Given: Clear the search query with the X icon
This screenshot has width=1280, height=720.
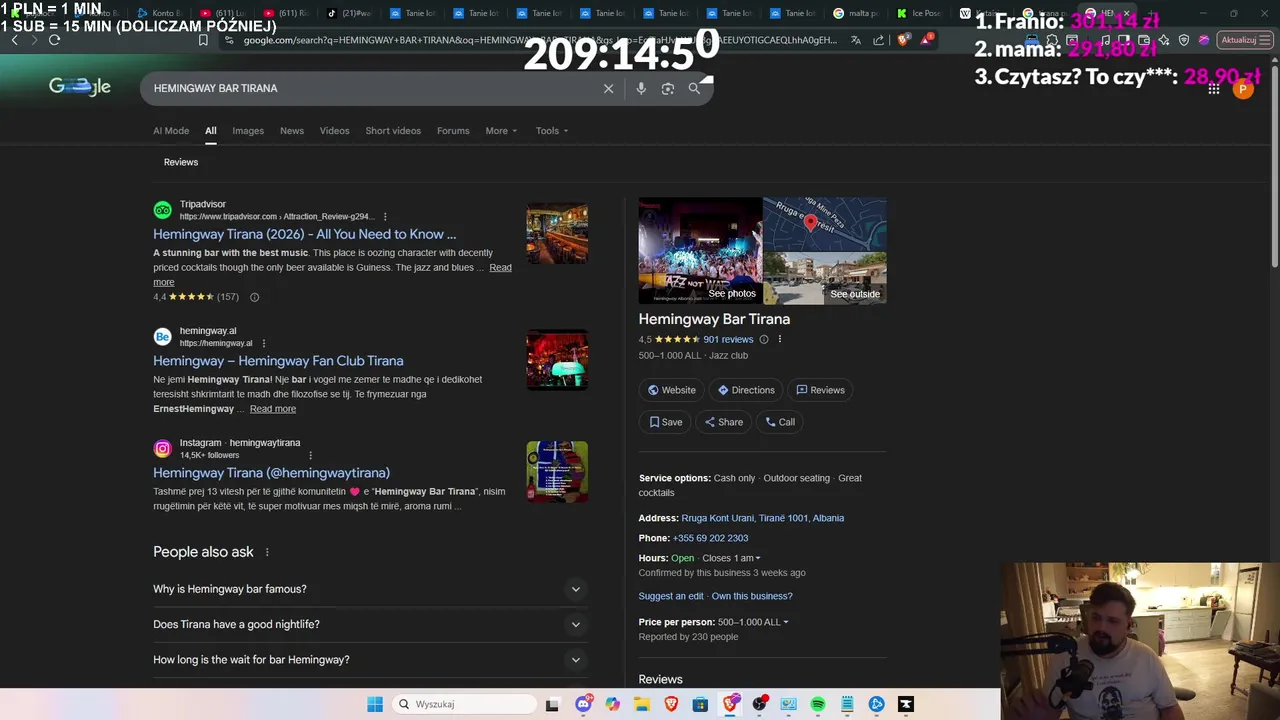Looking at the screenshot, I should 608,88.
